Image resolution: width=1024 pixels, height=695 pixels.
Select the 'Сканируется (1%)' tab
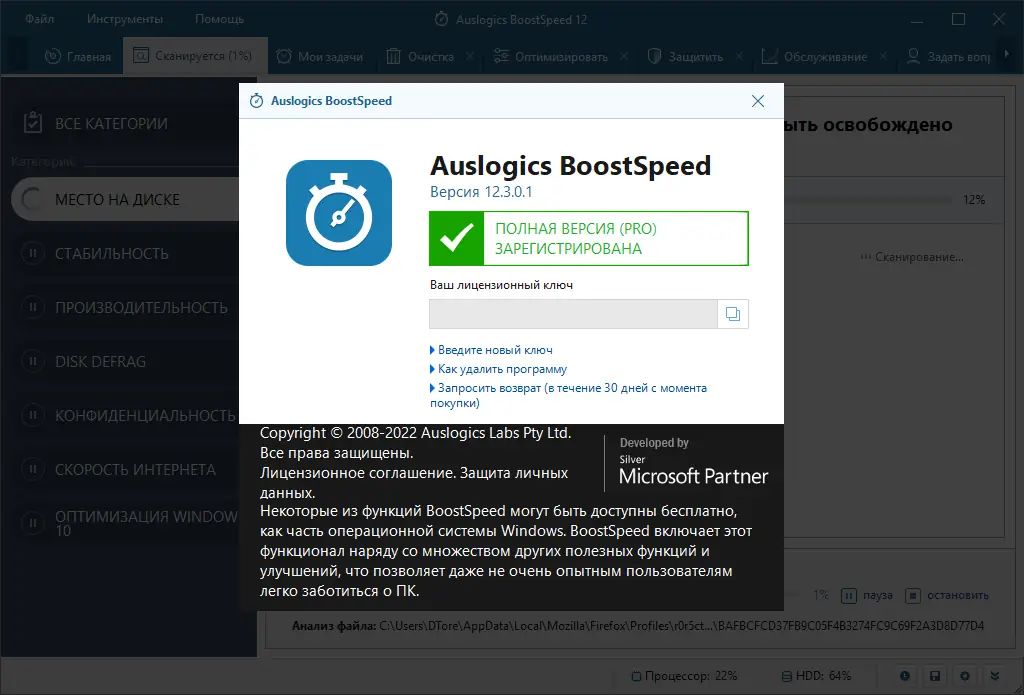pyautogui.click(x=195, y=56)
